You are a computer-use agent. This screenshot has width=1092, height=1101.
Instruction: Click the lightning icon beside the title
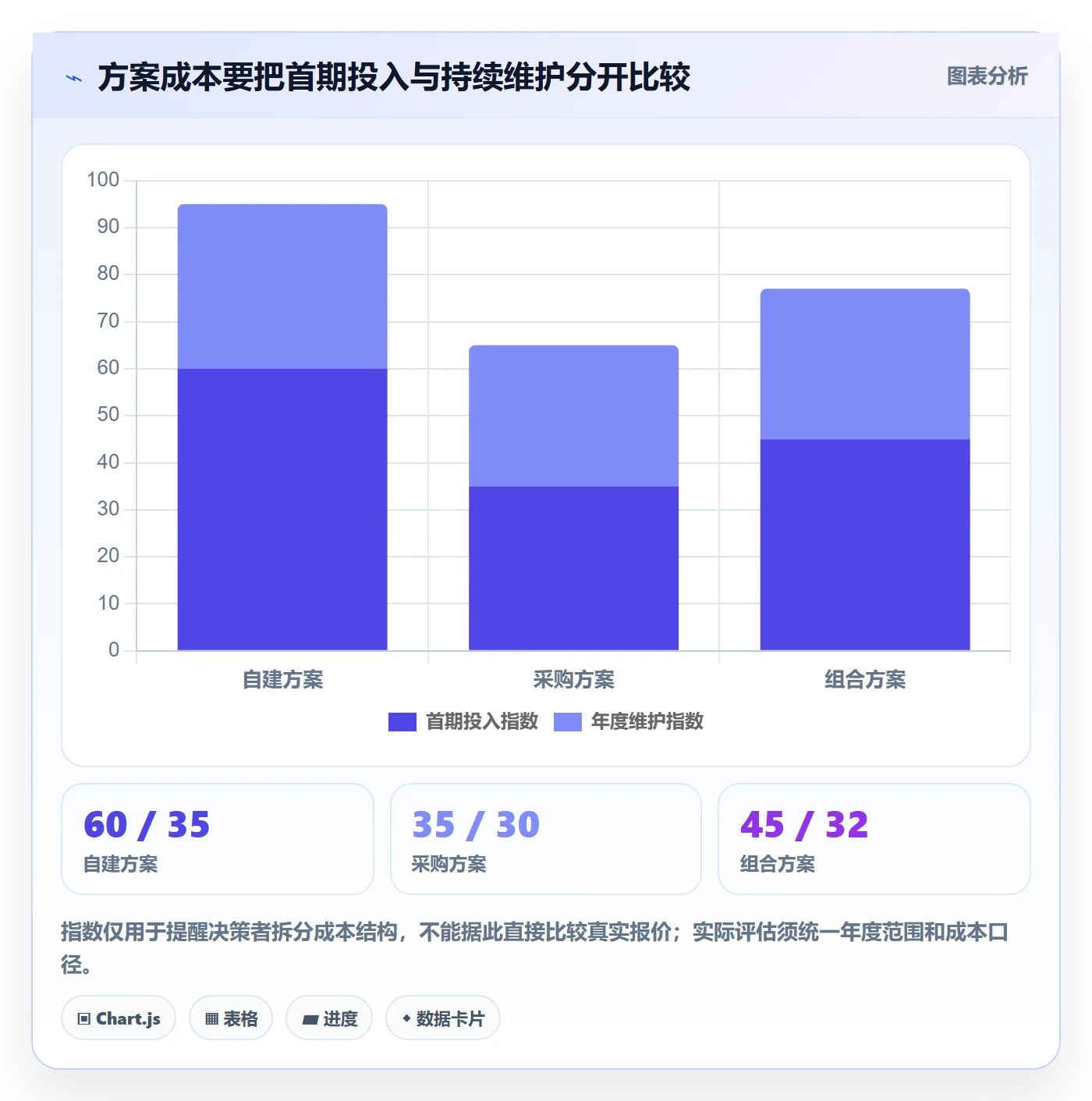(74, 78)
